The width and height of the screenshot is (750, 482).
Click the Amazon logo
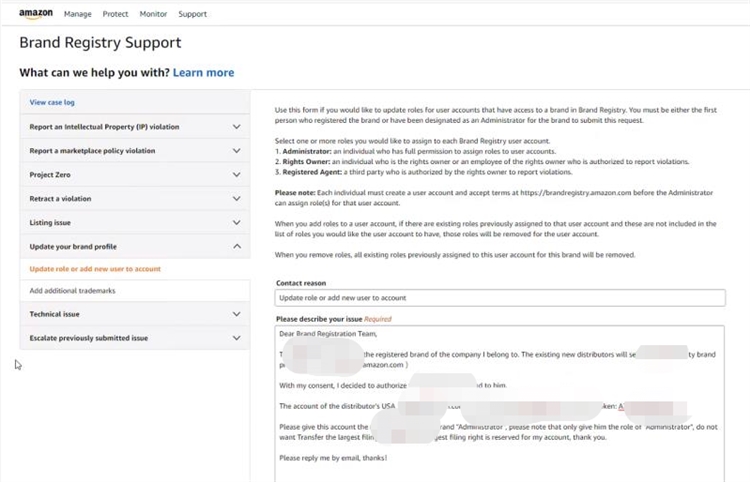(x=36, y=14)
